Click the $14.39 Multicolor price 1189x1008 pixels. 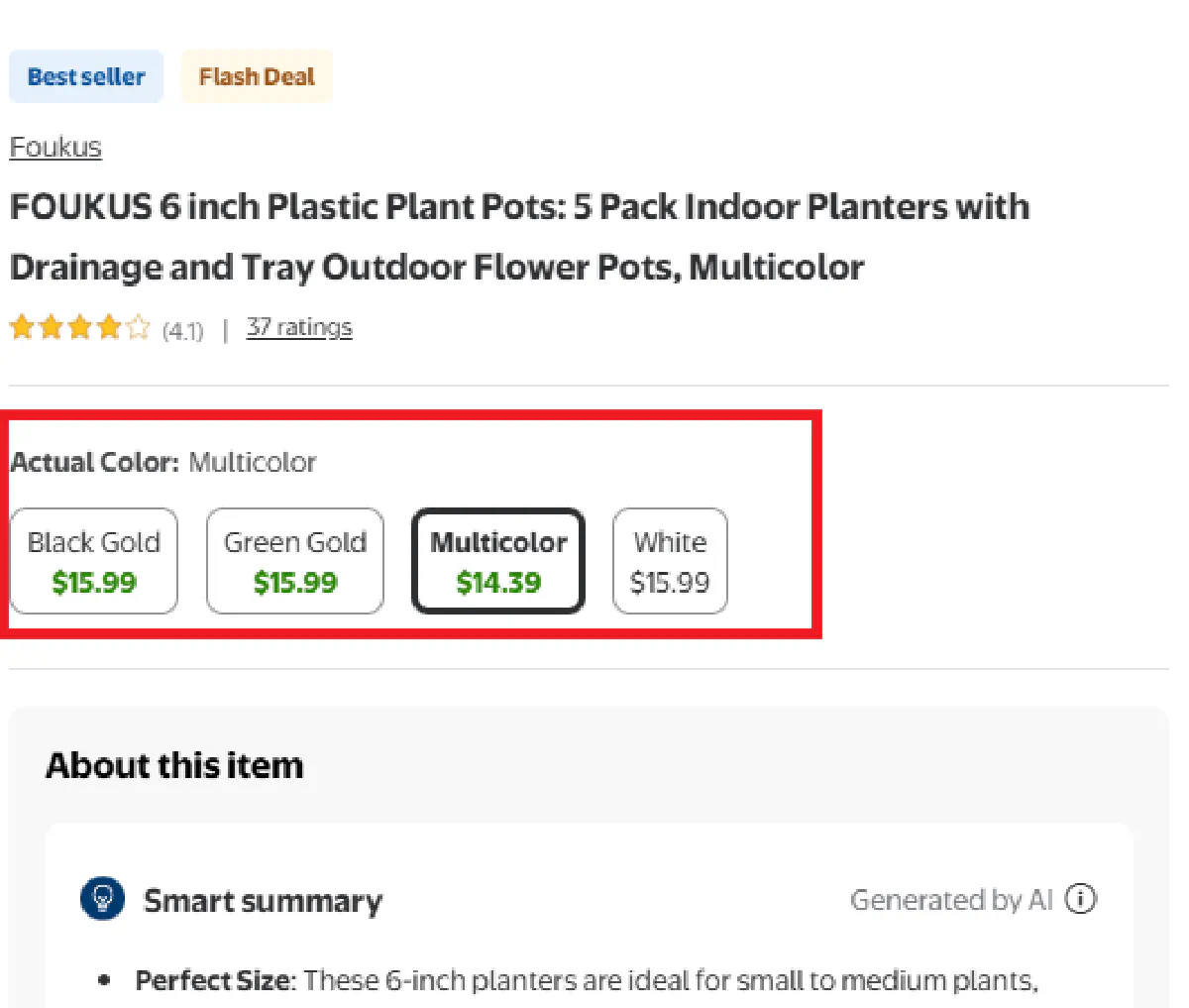(x=497, y=583)
